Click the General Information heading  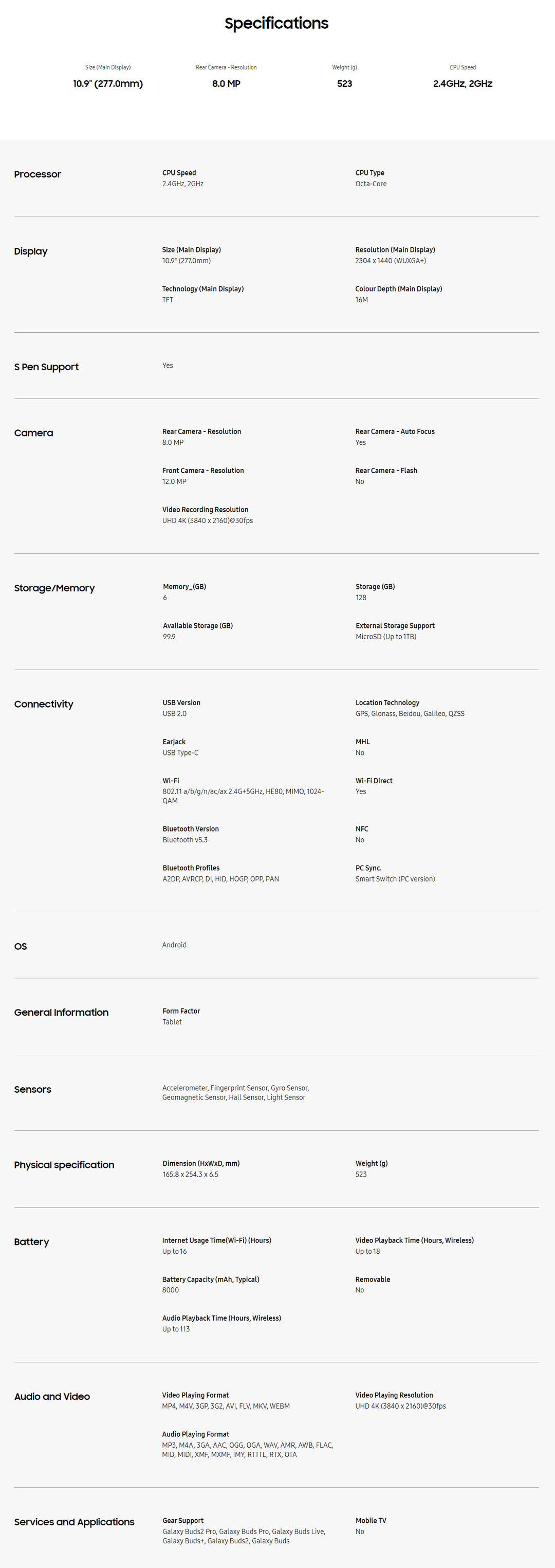coord(62,1012)
